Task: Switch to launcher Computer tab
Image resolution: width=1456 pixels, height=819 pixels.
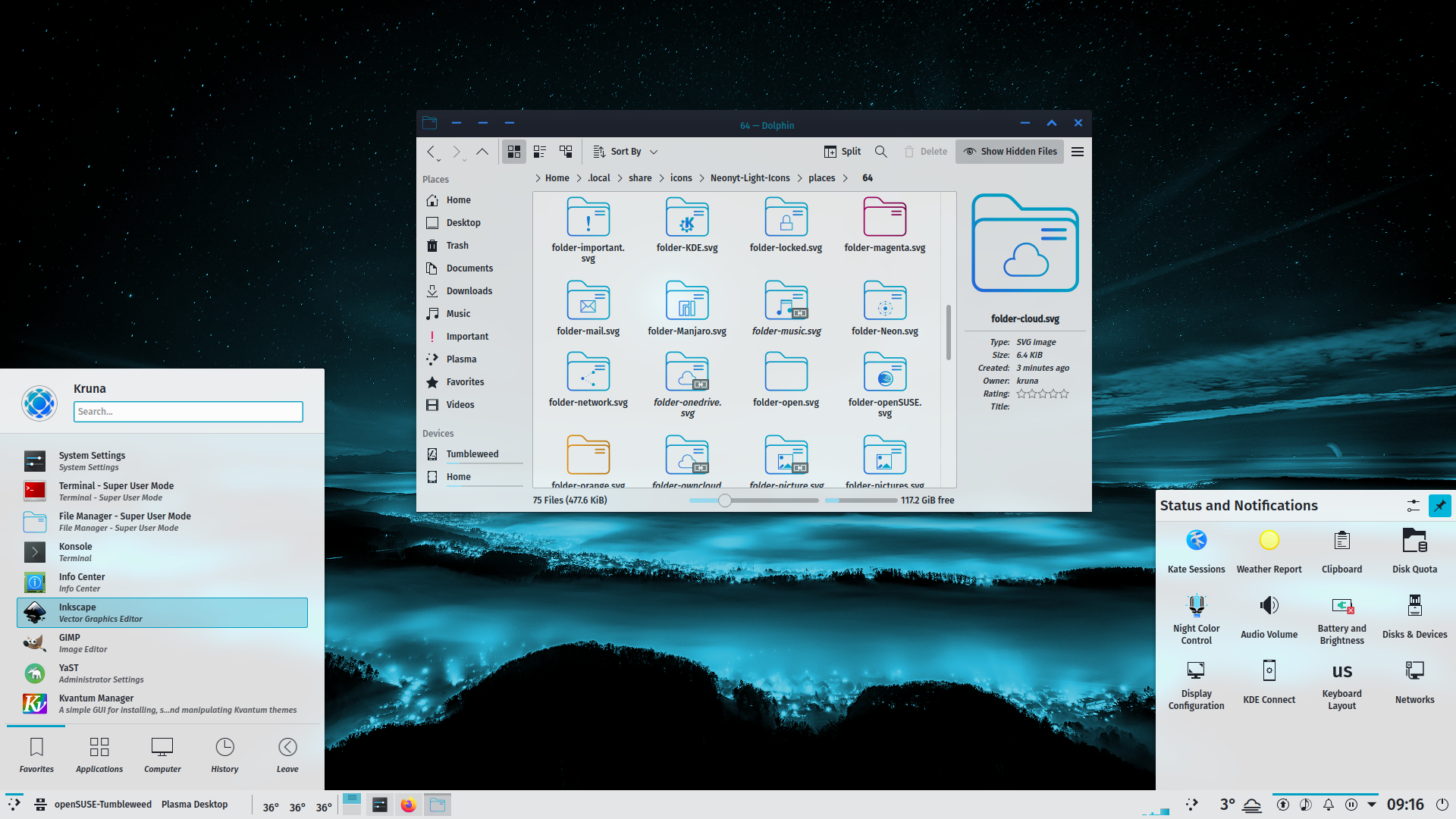Action: tap(162, 756)
